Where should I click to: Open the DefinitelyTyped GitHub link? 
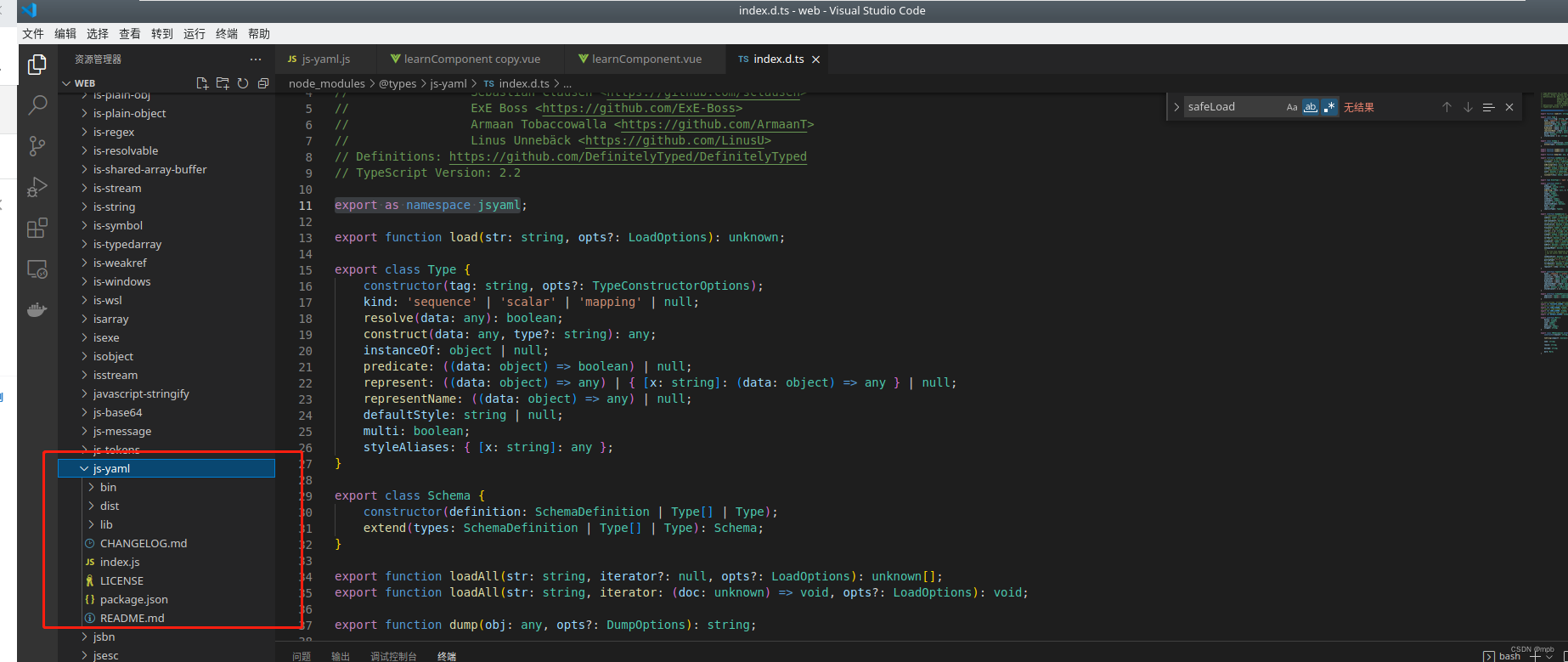click(x=628, y=156)
